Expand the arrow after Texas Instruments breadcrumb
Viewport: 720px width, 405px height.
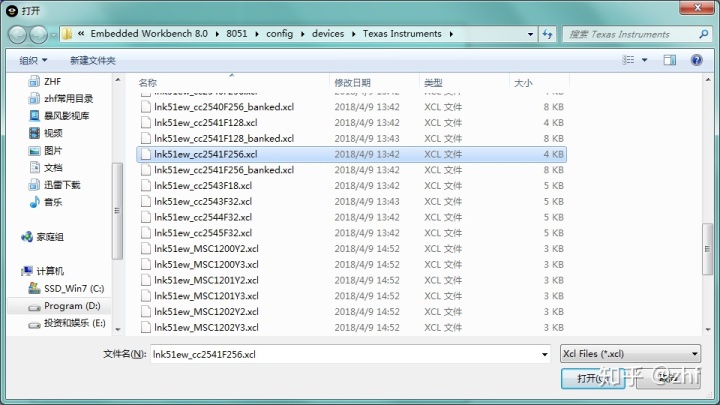tap(451, 34)
